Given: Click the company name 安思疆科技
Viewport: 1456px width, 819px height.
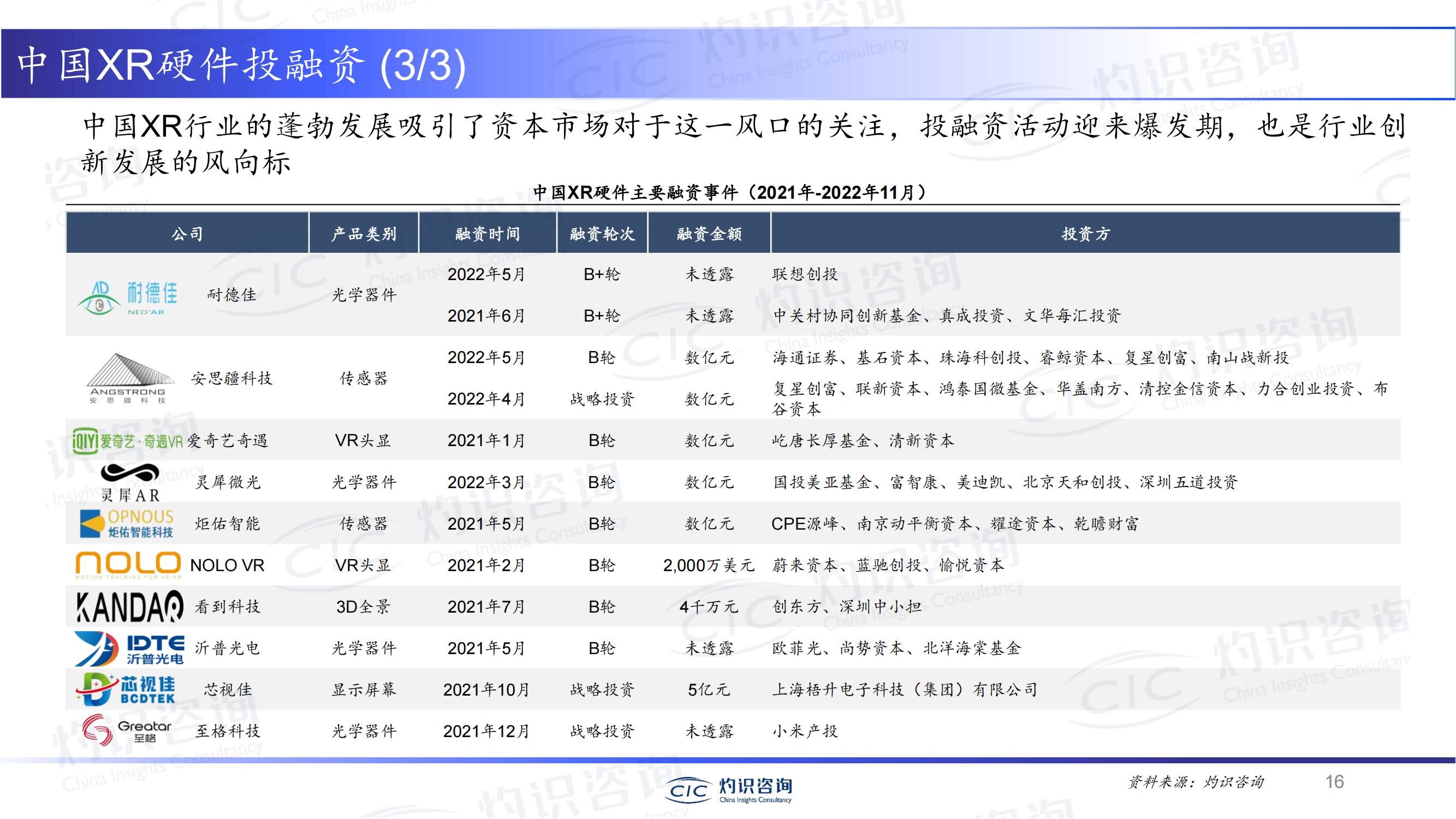Looking at the screenshot, I should click(x=231, y=378).
